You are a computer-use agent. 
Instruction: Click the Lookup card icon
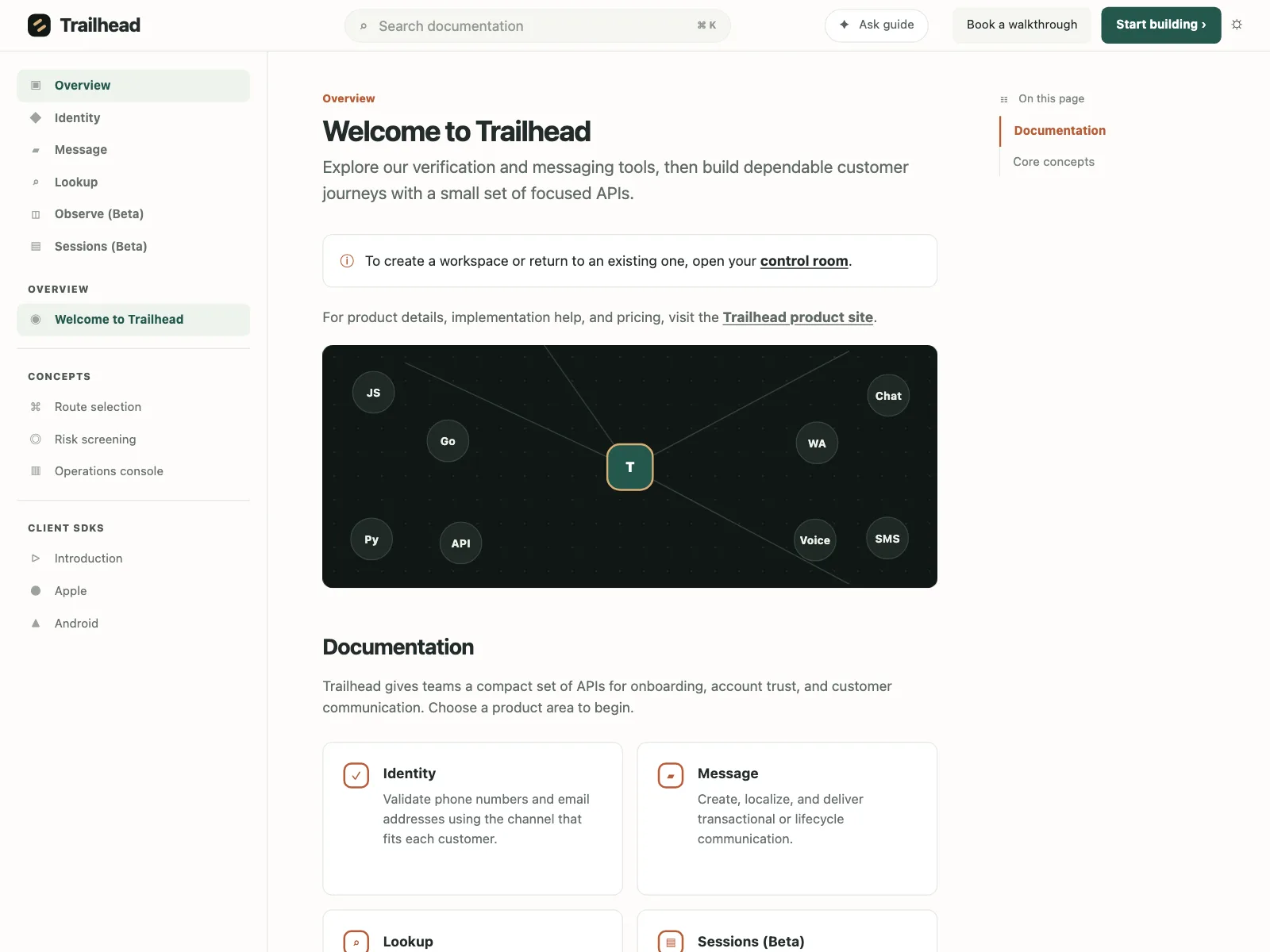pyautogui.click(x=356, y=942)
